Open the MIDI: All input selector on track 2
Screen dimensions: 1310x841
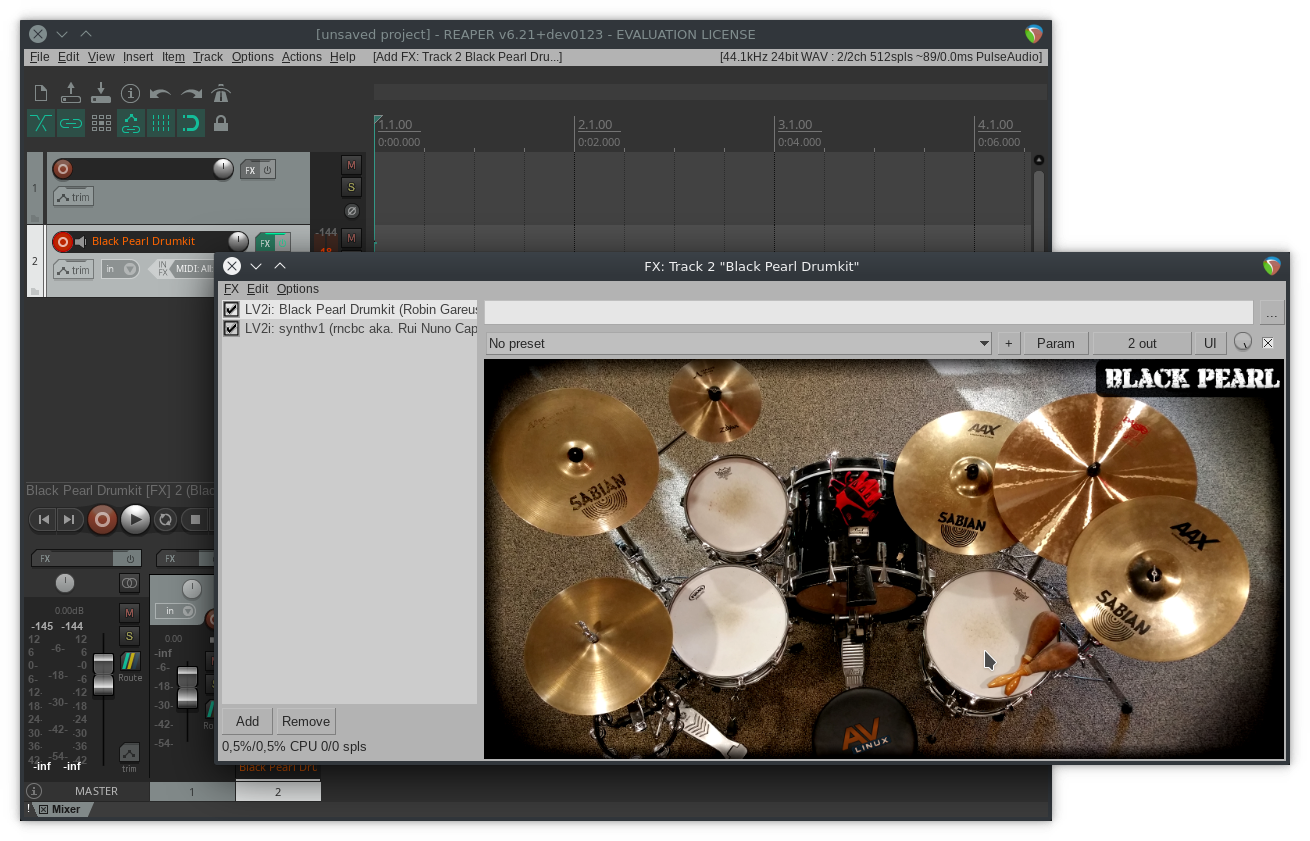coord(194,268)
